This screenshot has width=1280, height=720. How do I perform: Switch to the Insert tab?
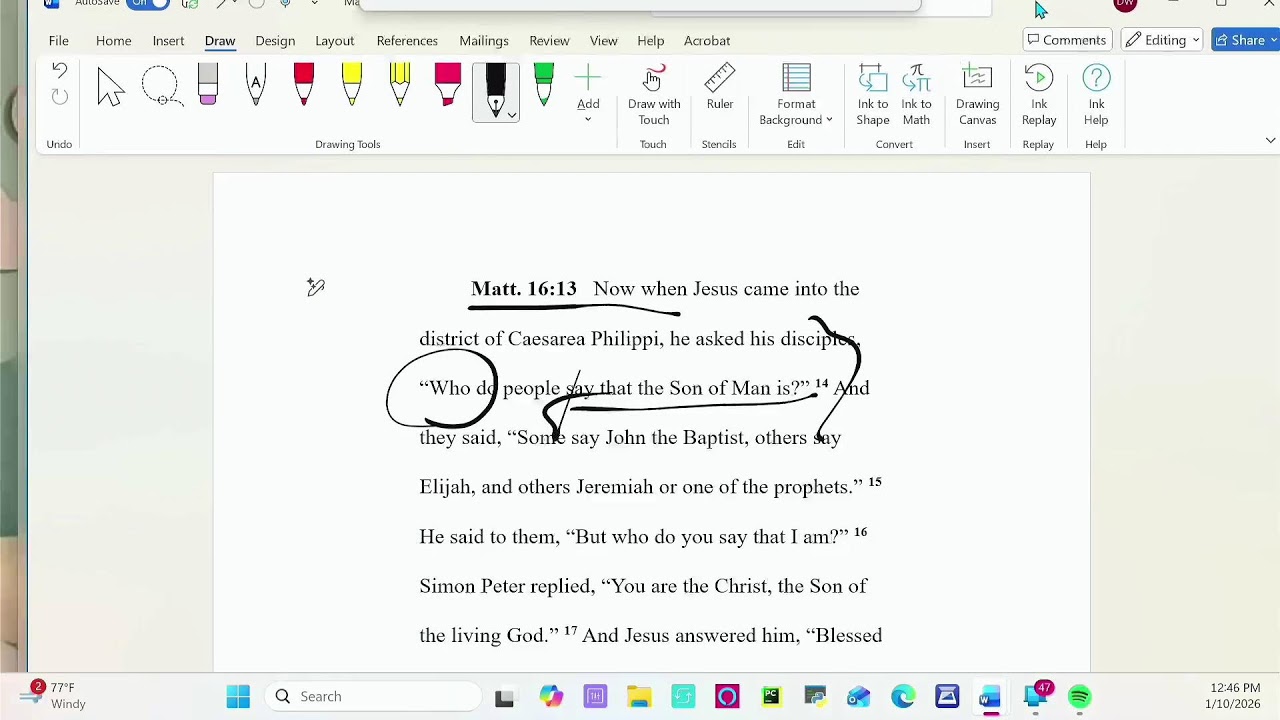[x=168, y=41]
